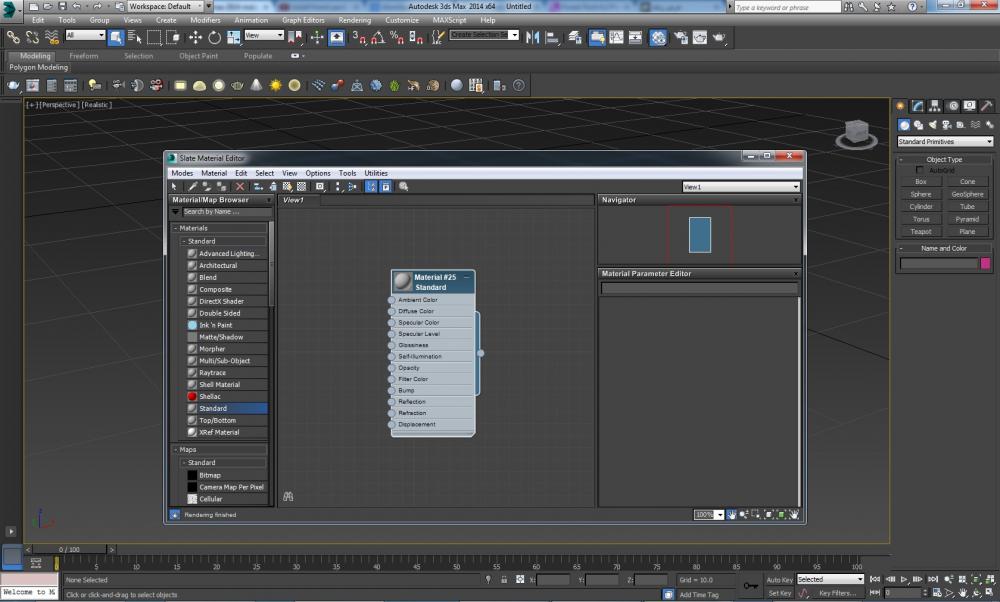Toggle Show Background in Preview checker icon
This screenshot has height=602, width=1000.
click(302, 187)
